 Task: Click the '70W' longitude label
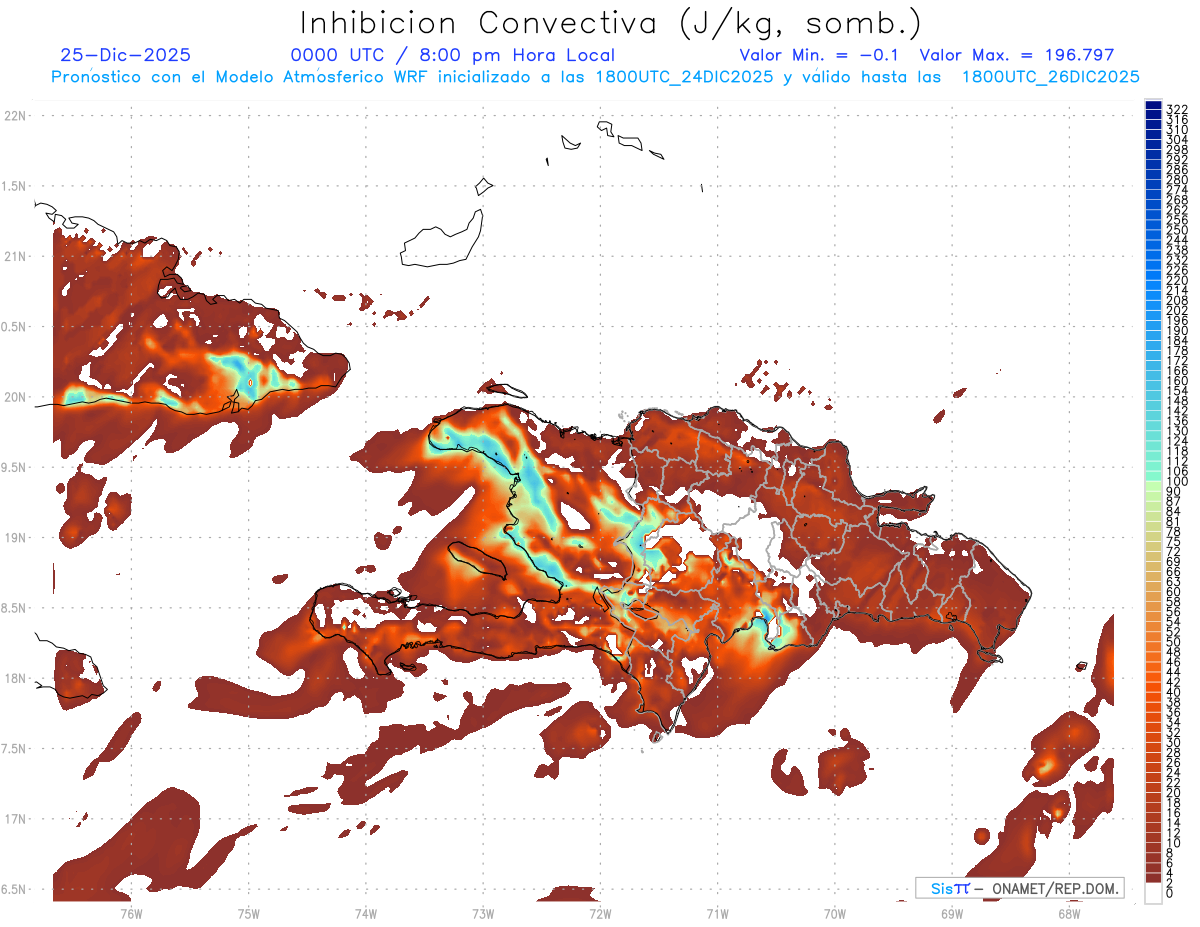click(834, 913)
